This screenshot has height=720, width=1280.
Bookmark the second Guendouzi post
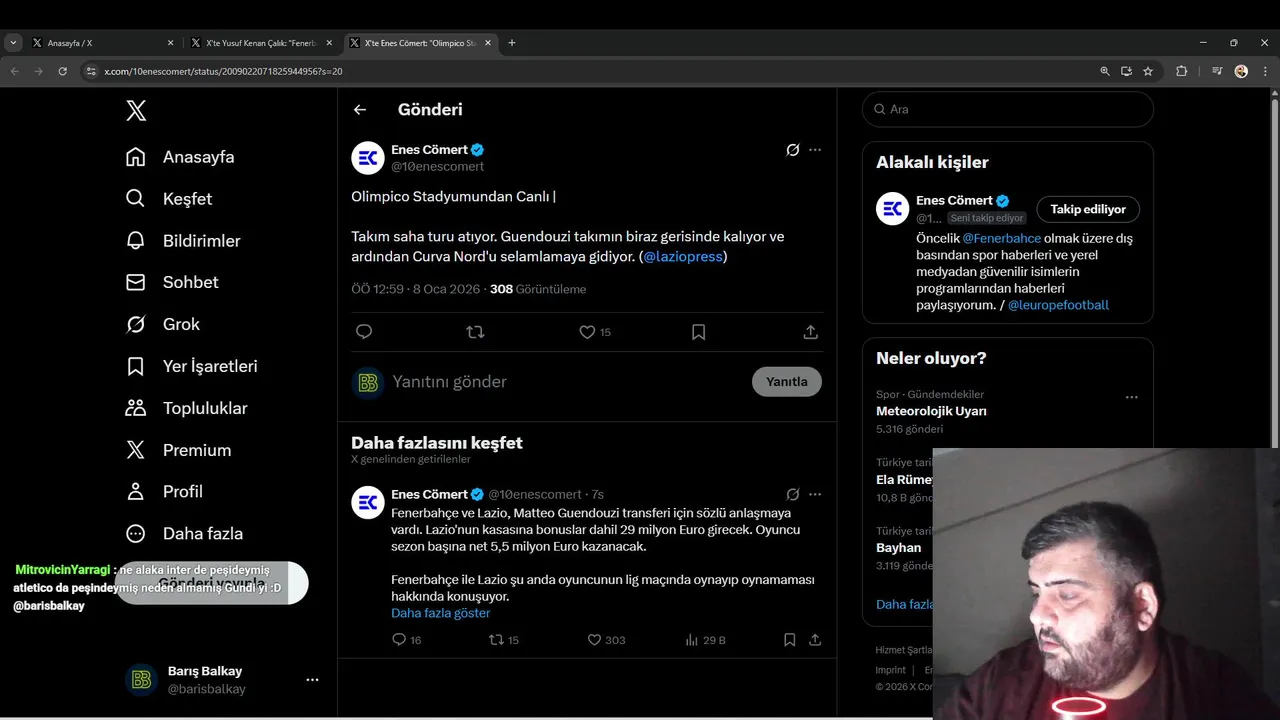coord(789,640)
